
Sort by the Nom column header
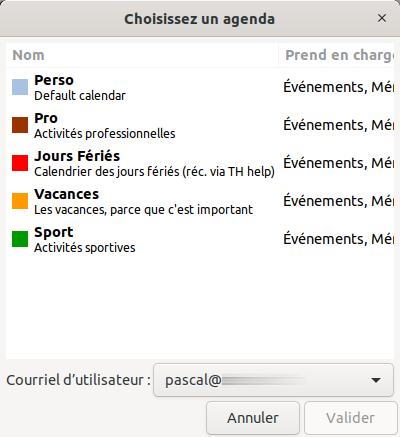(142, 55)
